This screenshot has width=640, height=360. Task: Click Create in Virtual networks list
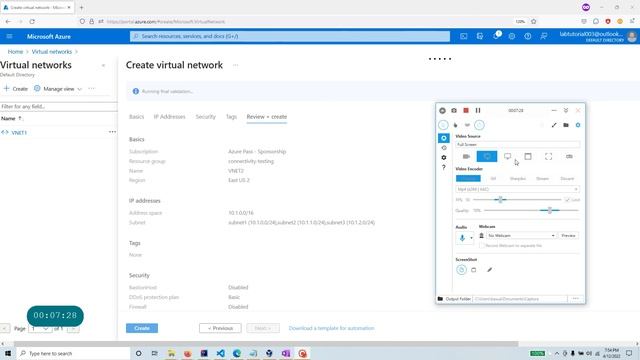point(16,89)
